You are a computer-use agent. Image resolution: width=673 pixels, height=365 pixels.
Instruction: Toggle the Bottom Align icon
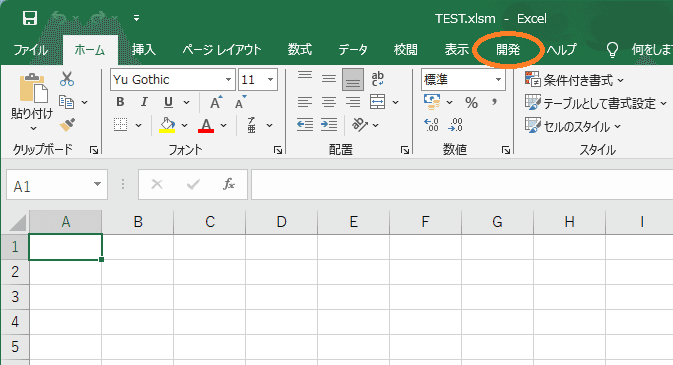click(353, 79)
